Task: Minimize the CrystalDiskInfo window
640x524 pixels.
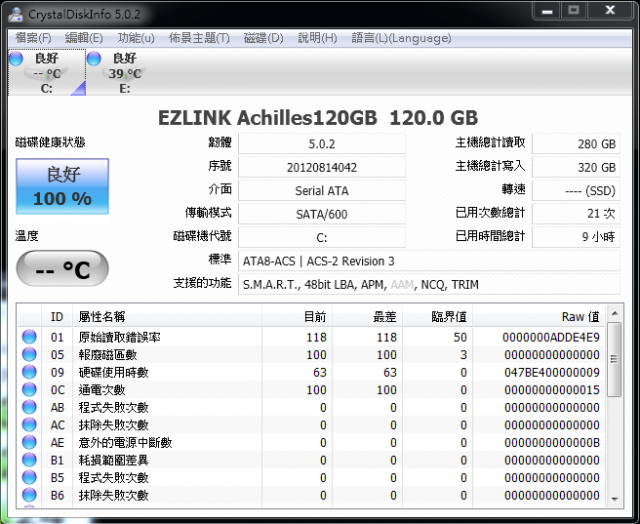Action: coord(547,10)
